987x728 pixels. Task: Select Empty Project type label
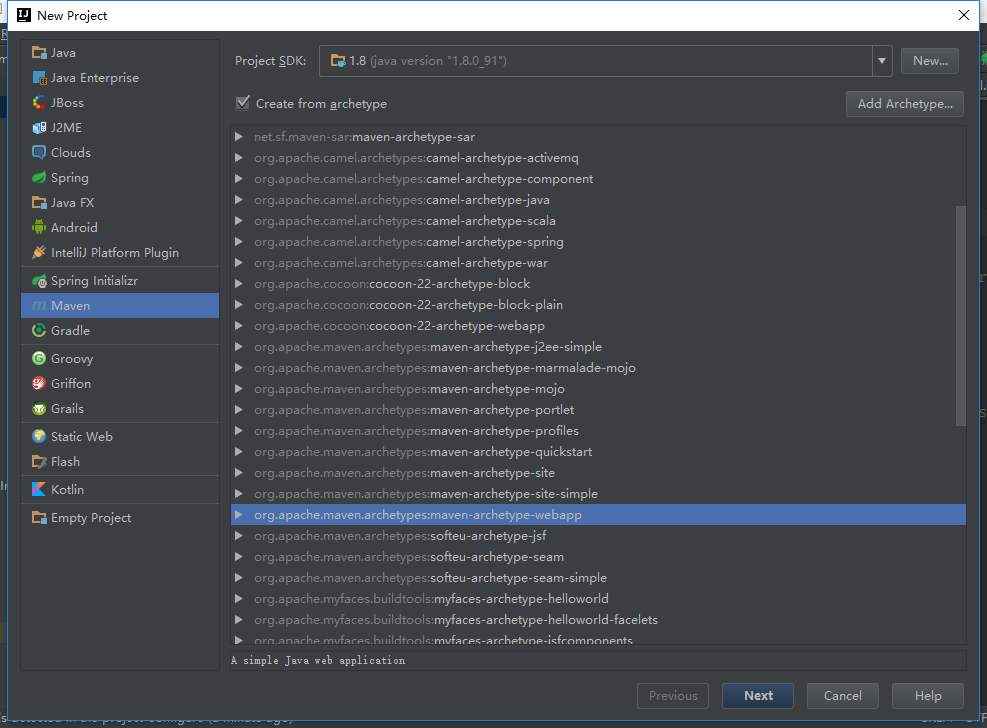91,518
